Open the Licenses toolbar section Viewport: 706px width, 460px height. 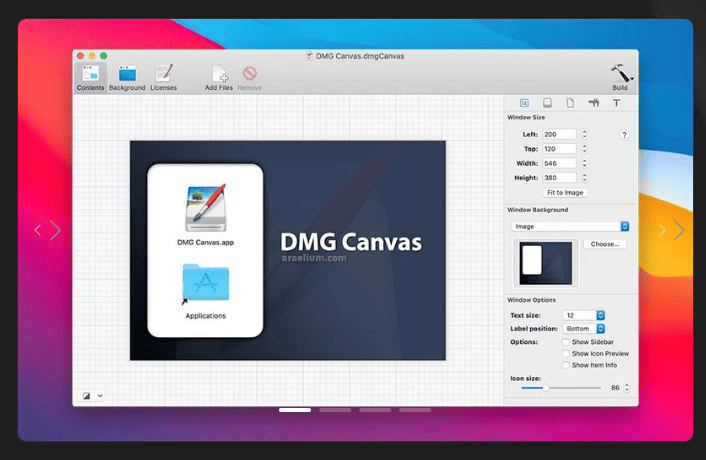(x=163, y=78)
